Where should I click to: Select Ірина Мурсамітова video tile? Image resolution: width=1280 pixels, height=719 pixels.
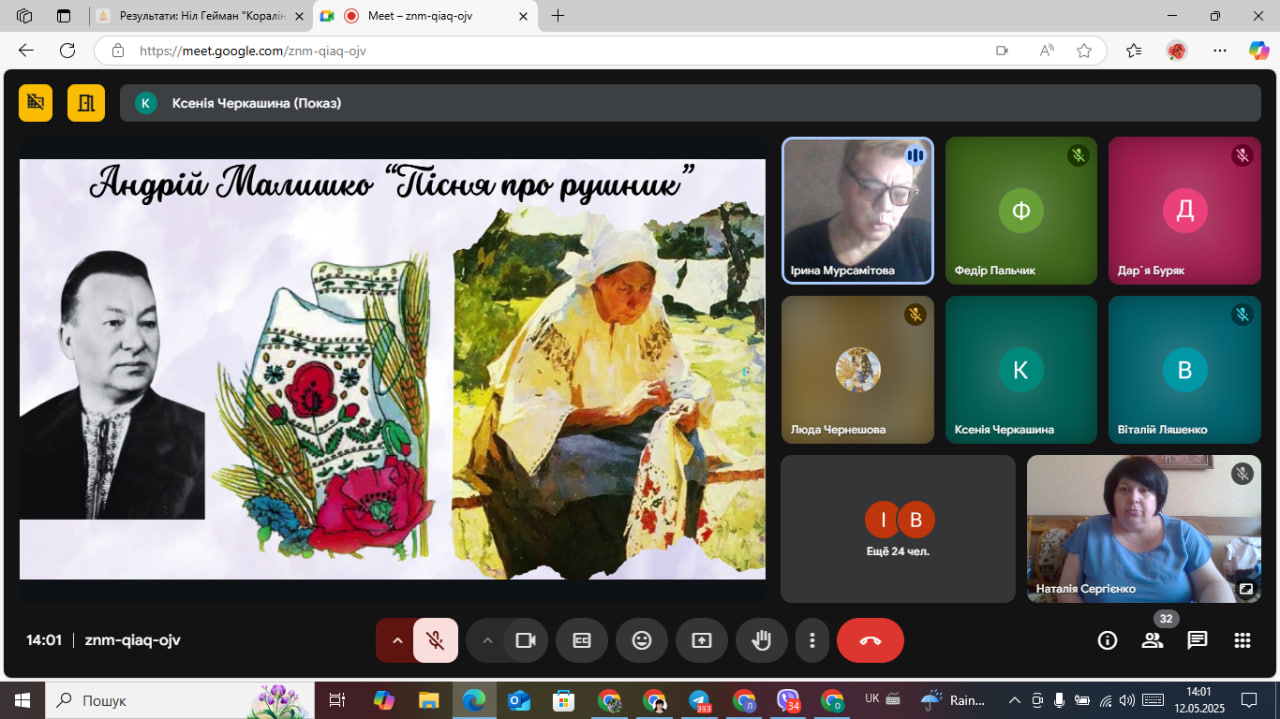point(857,211)
